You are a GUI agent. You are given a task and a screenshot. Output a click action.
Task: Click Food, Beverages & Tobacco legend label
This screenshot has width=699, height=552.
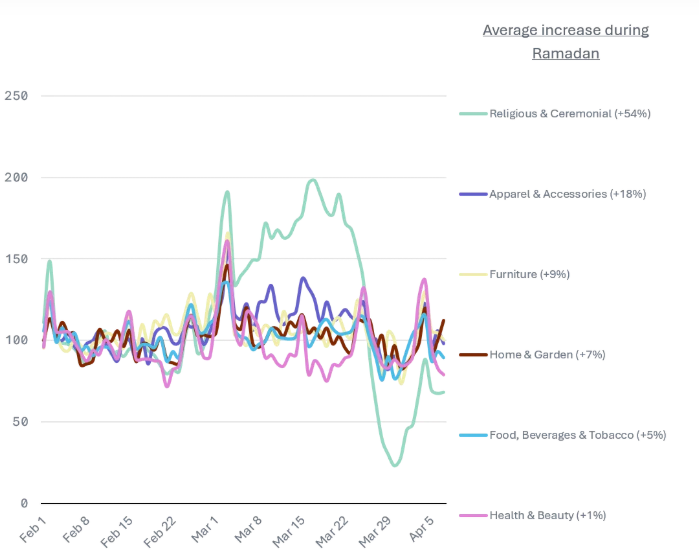[577, 435]
